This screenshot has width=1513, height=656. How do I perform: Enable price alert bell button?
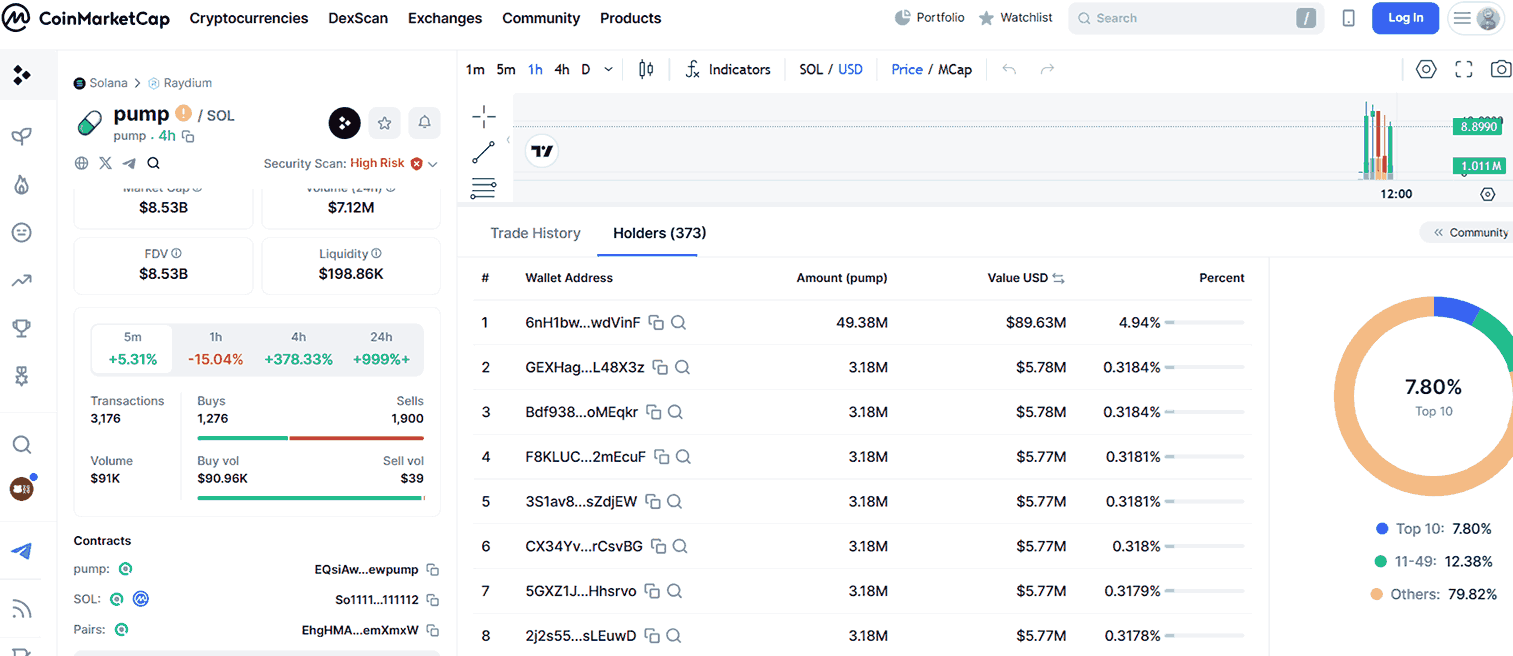[x=424, y=123]
